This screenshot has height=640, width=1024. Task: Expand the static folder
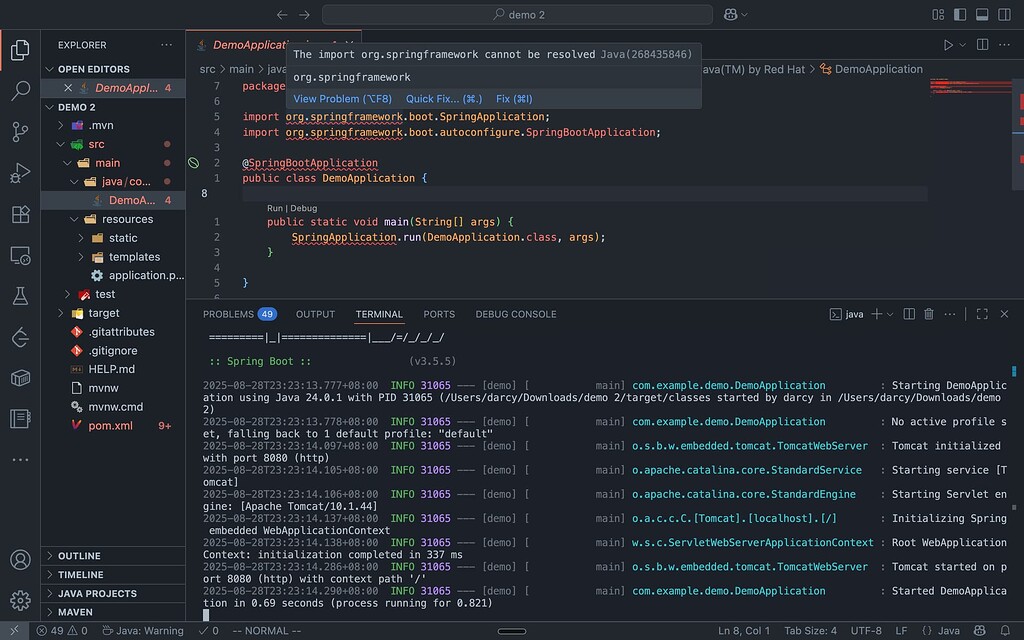[81, 238]
